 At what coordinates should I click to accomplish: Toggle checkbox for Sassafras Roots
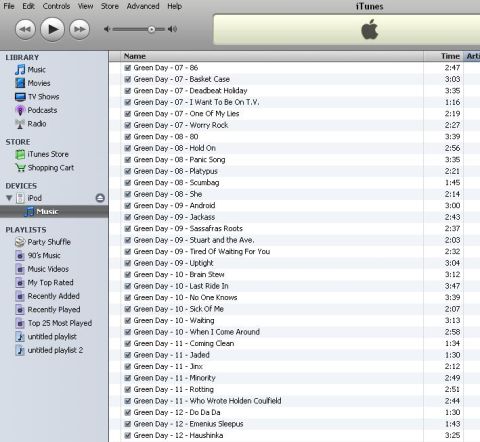127,229
